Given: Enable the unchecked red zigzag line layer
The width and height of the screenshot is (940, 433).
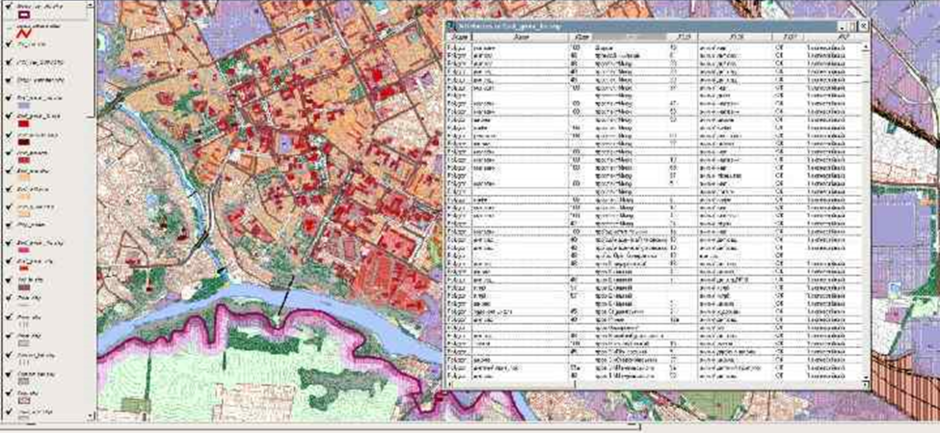Looking at the screenshot, I should point(9,27).
